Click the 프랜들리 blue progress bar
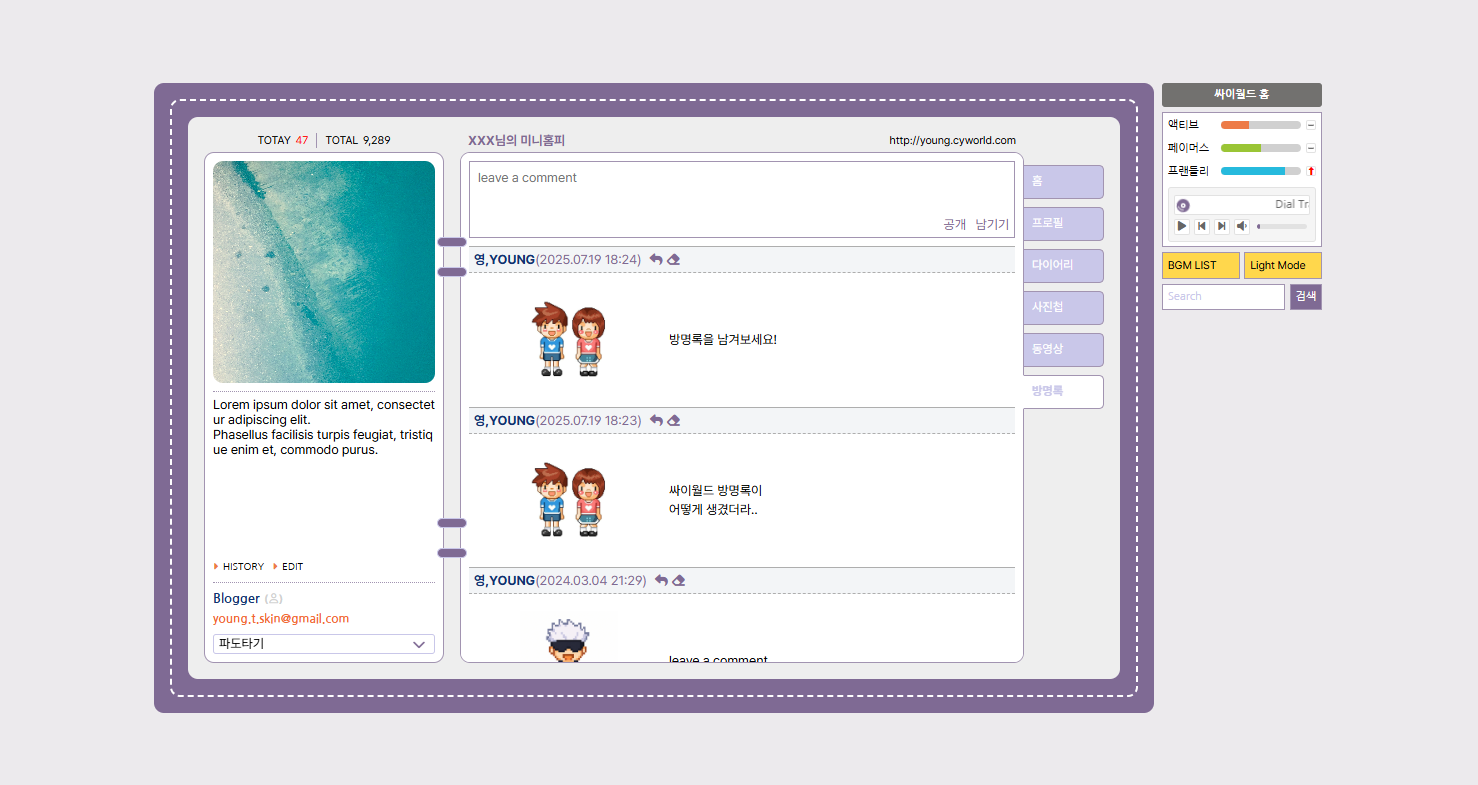The width and height of the screenshot is (1478, 785). [x=1253, y=171]
